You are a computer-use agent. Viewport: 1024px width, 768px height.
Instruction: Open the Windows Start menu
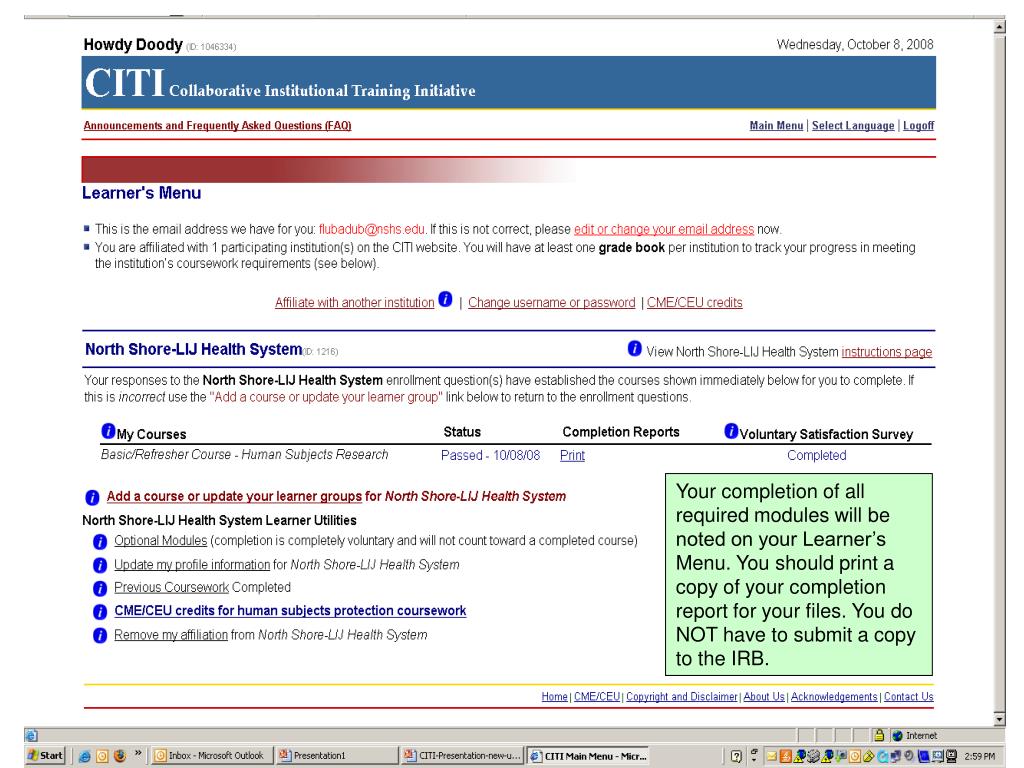[x=45, y=756]
